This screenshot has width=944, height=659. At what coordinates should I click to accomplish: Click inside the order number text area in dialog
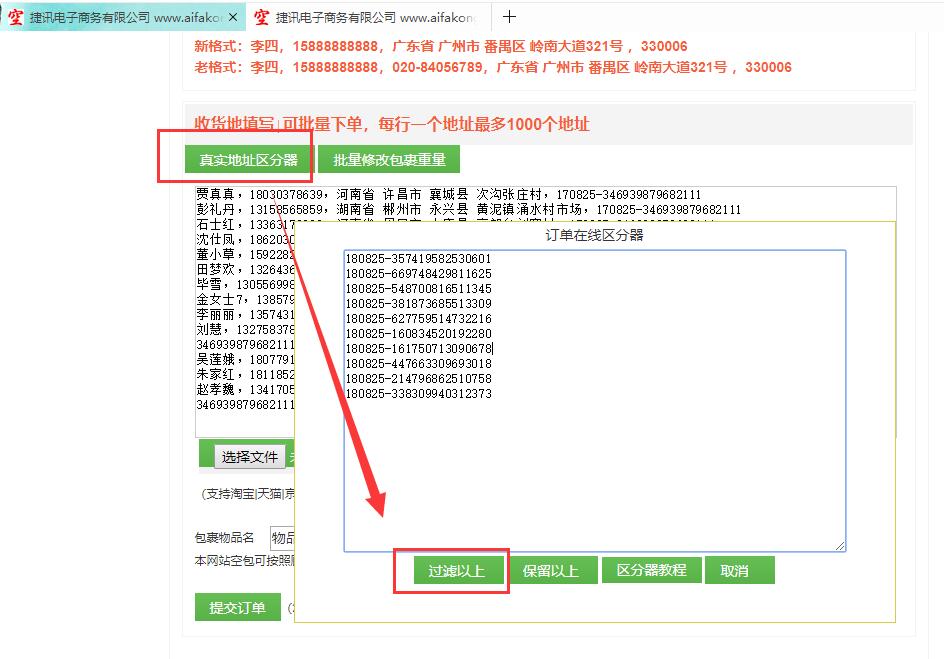pyautogui.click(x=594, y=470)
